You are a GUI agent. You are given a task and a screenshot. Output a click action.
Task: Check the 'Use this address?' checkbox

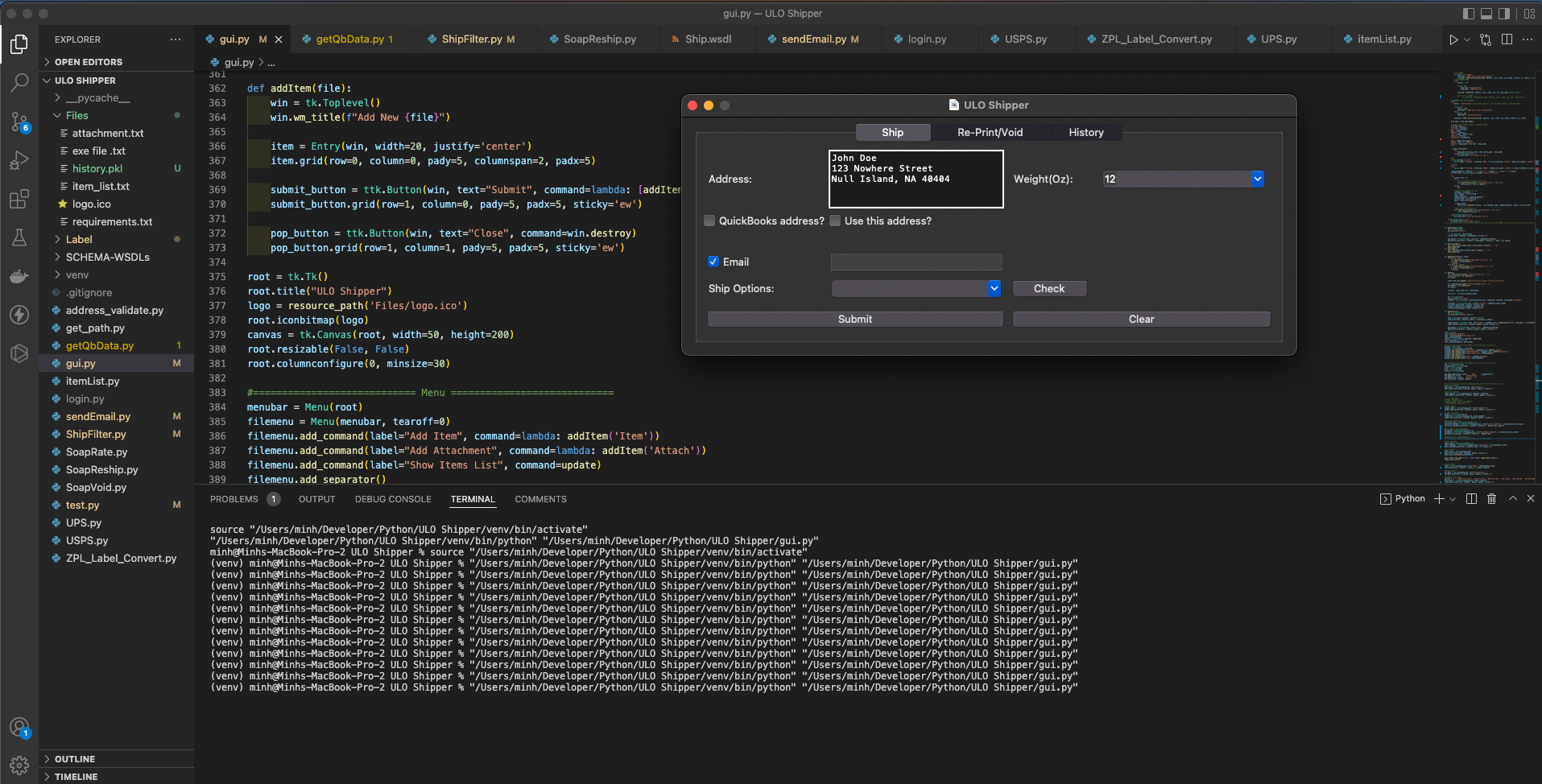click(835, 221)
